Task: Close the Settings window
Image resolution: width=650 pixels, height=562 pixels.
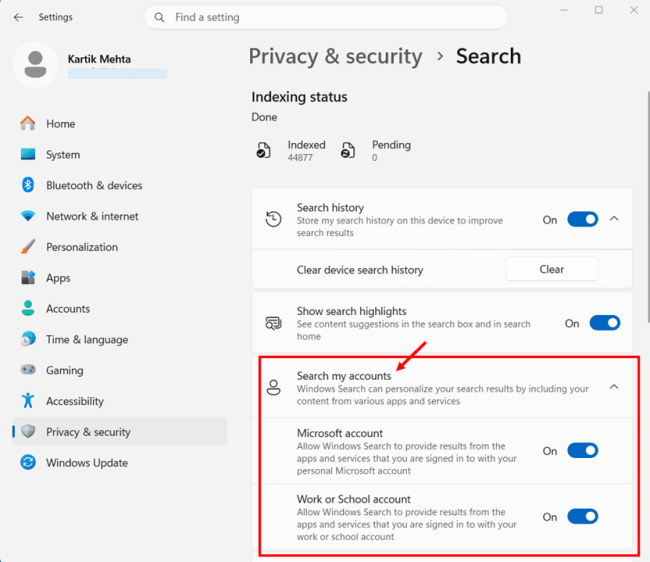Action: (634, 10)
